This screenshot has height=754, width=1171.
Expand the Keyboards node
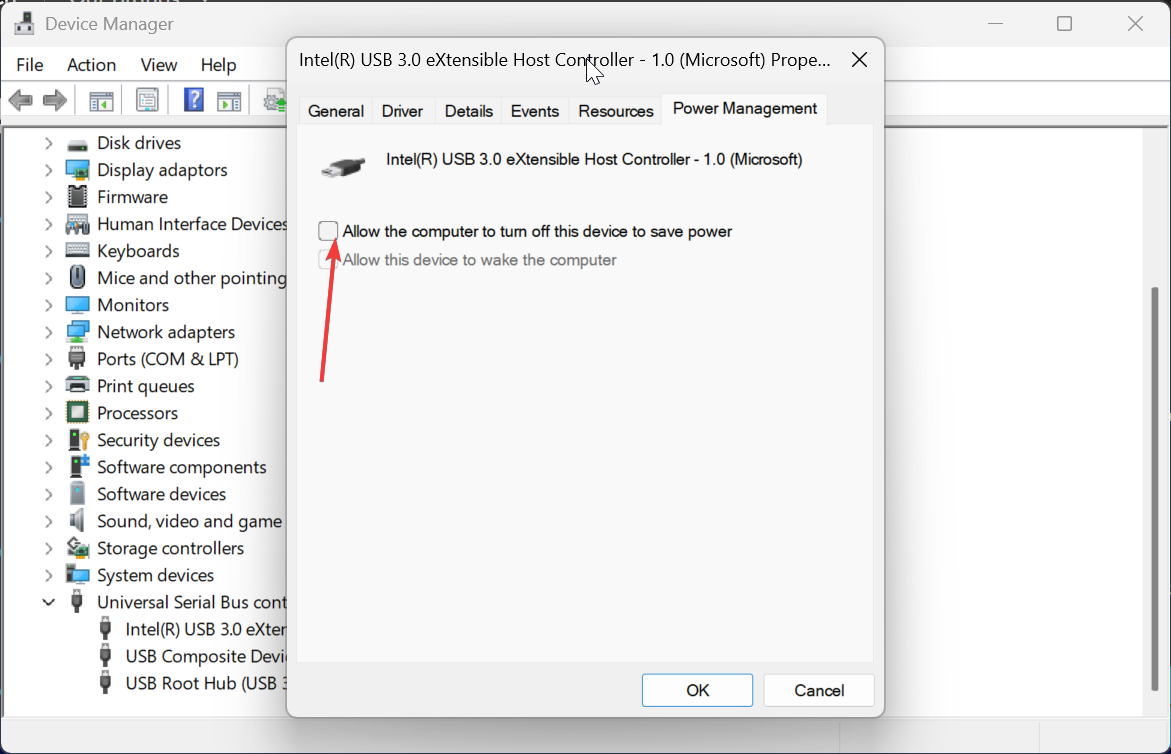coord(49,251)
